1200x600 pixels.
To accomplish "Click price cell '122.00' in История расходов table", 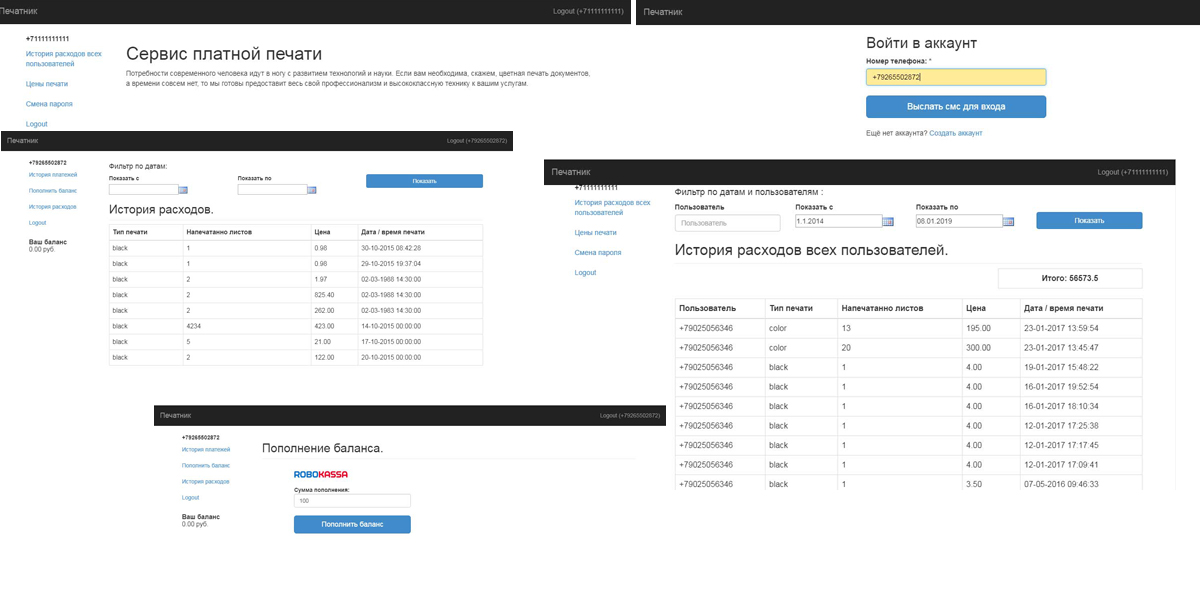I will [334, 357].
